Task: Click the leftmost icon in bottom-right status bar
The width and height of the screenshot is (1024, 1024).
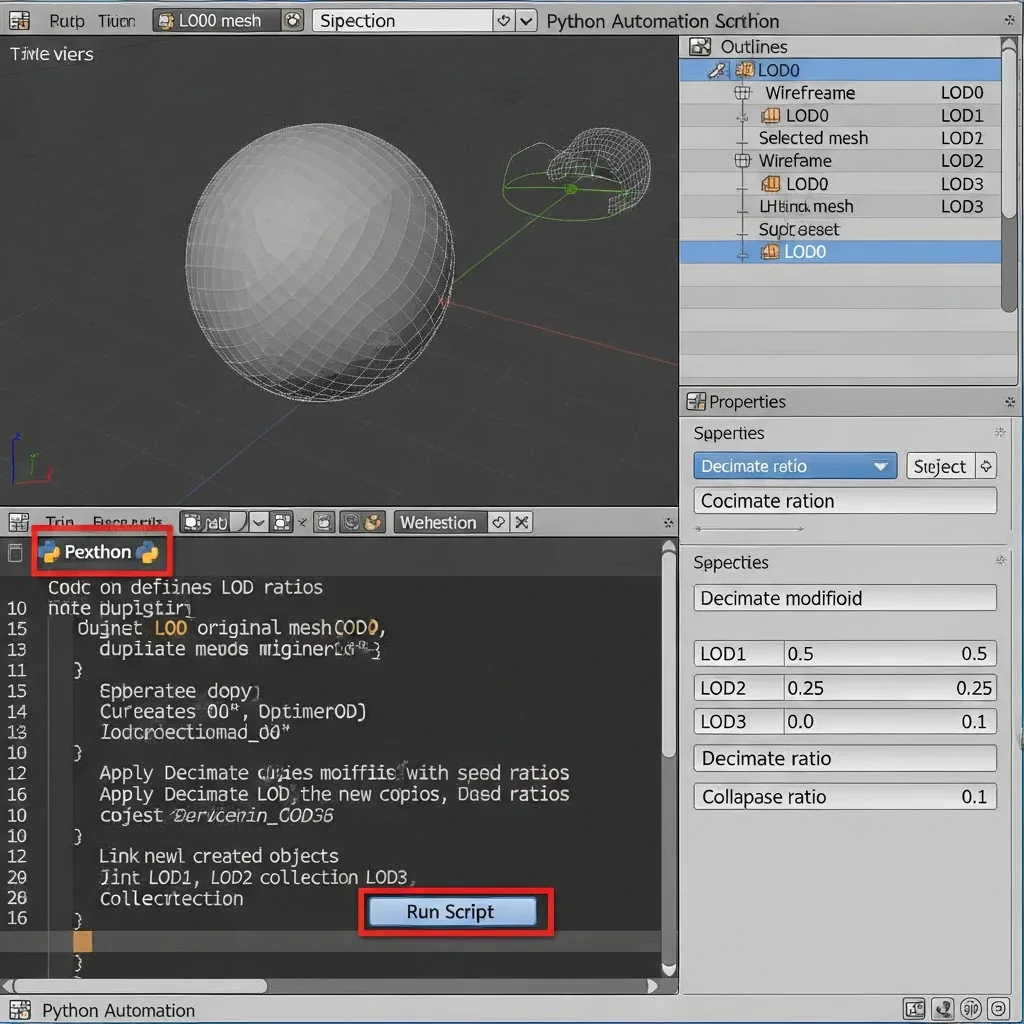Action: pos(913,1009)
